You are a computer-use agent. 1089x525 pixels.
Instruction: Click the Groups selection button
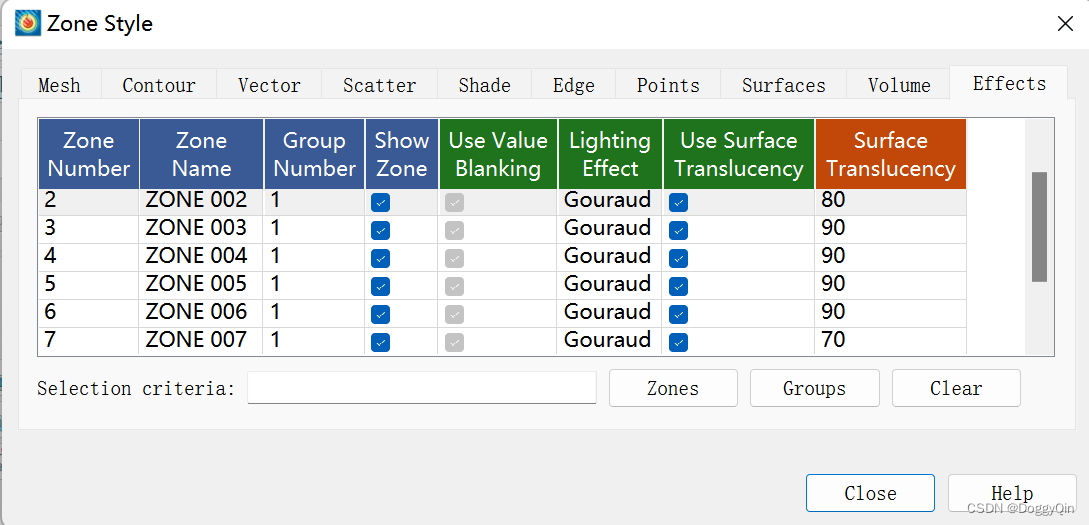tap(815, 388)
